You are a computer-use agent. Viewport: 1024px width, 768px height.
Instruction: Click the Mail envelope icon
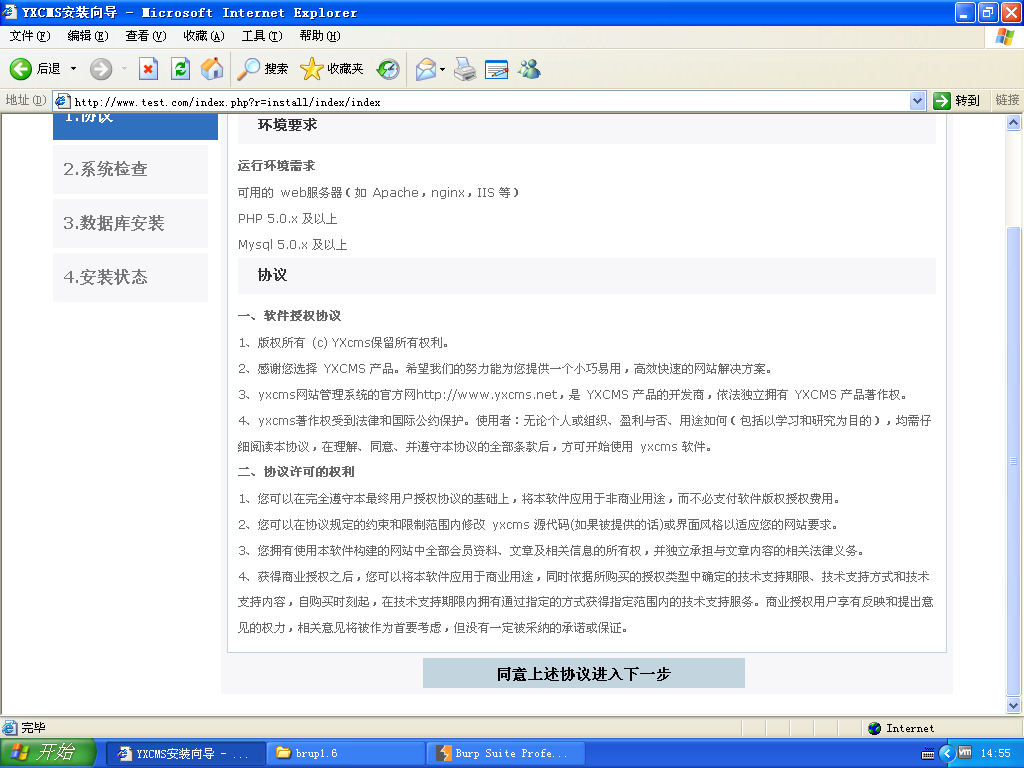[425, 69]
